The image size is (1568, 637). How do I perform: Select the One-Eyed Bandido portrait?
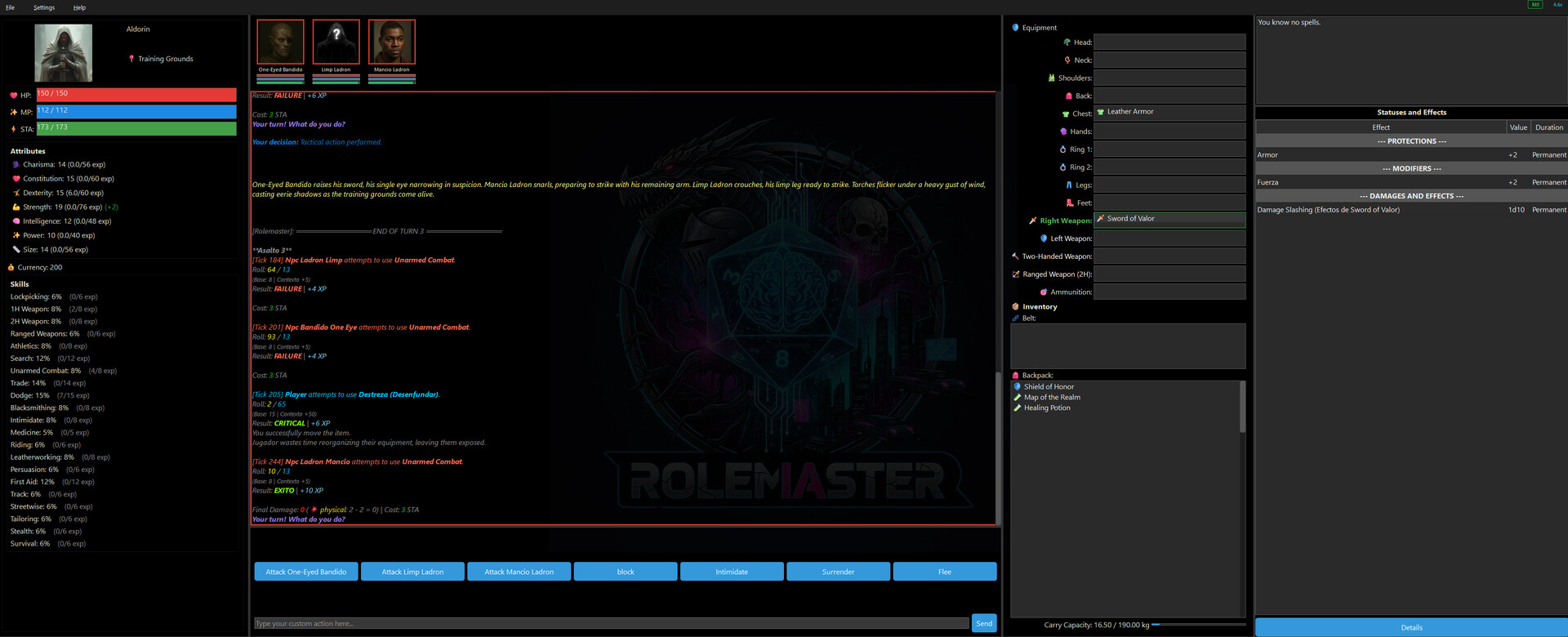click(280, 42)
